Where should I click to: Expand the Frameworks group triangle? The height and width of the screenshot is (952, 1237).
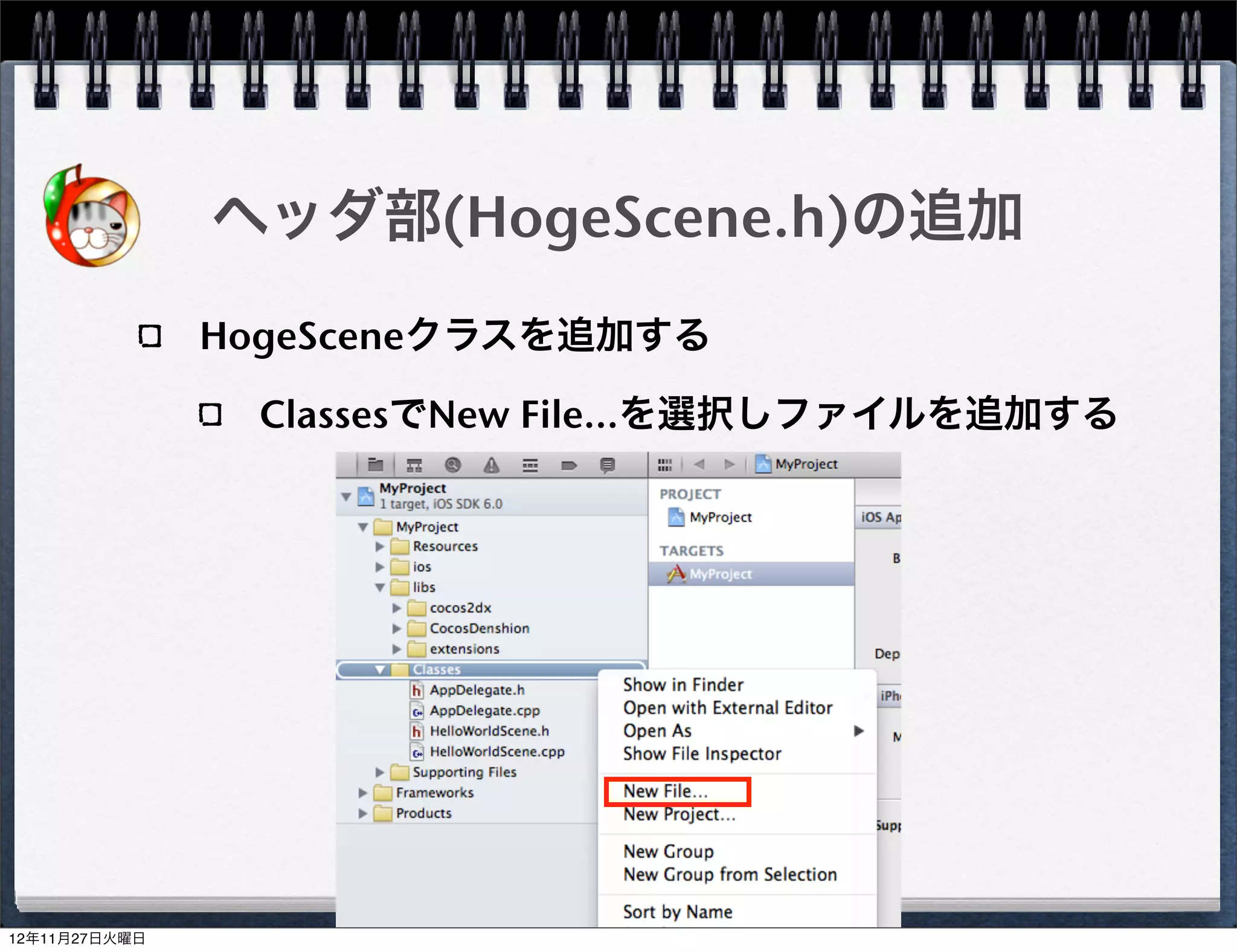coord(362,793)
